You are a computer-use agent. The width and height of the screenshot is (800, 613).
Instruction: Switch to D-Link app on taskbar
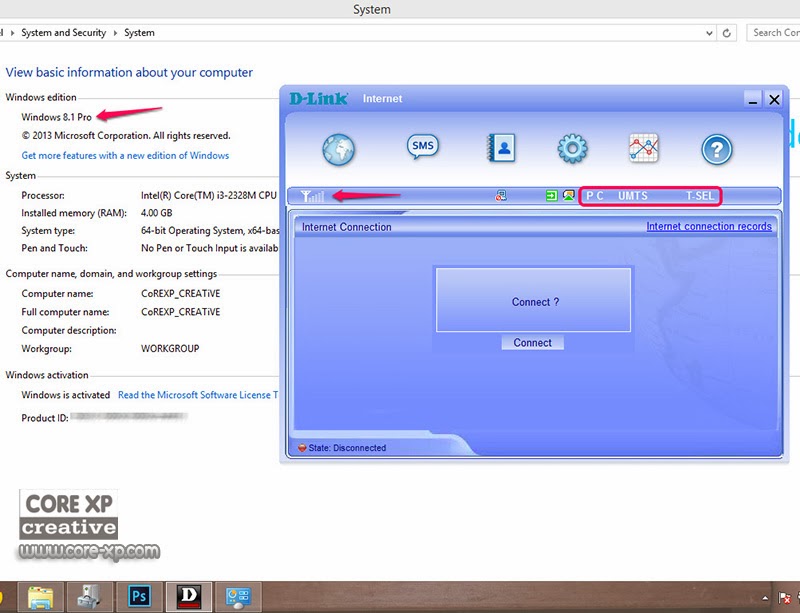click(x=189, y=597)
